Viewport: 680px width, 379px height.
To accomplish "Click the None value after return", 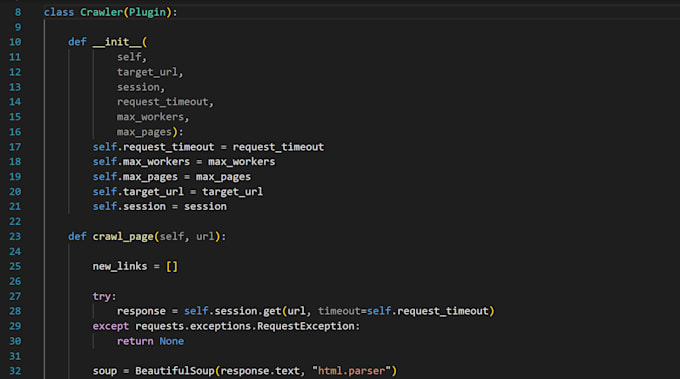I will [171, 341].
